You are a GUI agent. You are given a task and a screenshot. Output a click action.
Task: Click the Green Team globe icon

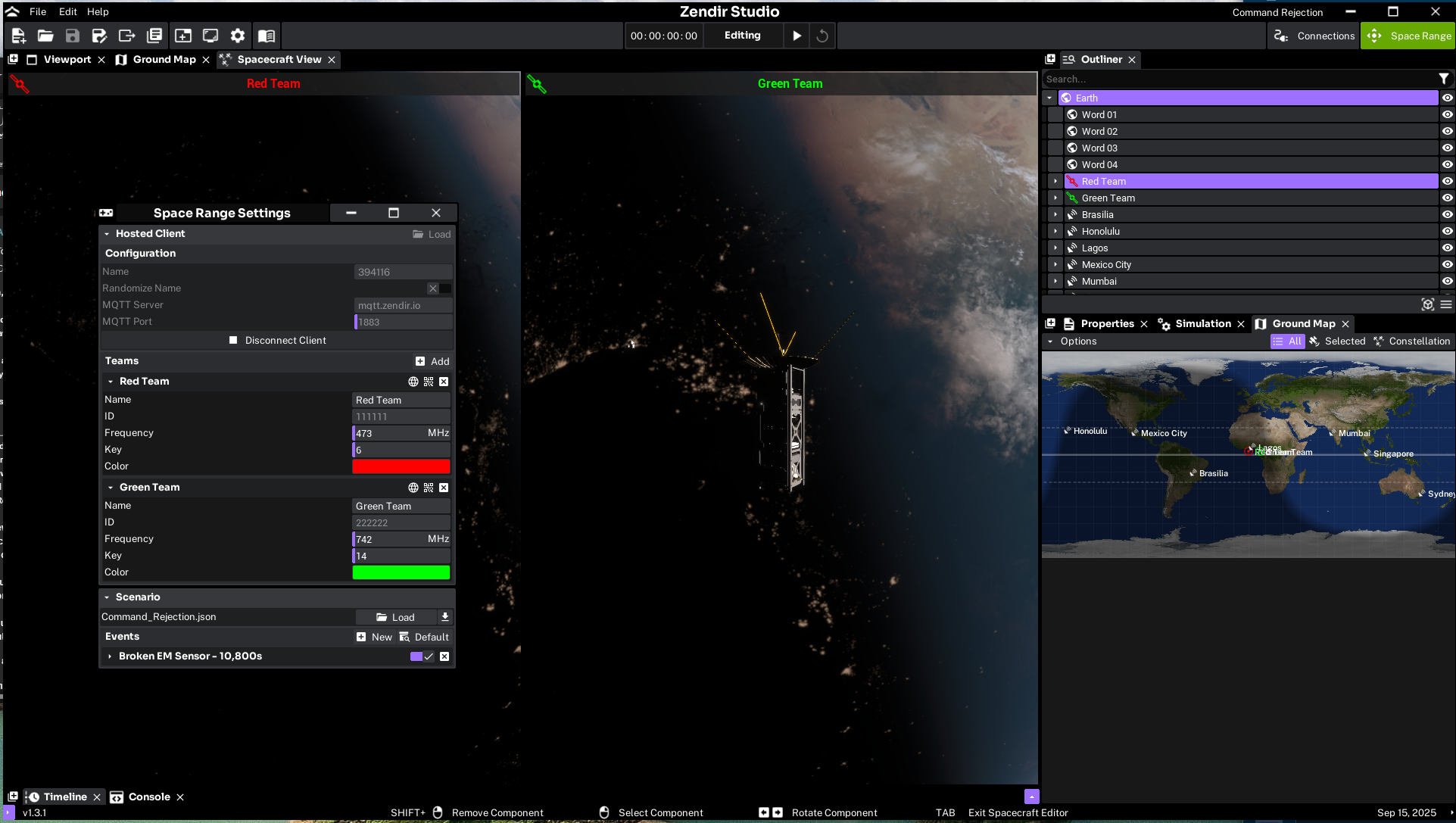413,488
